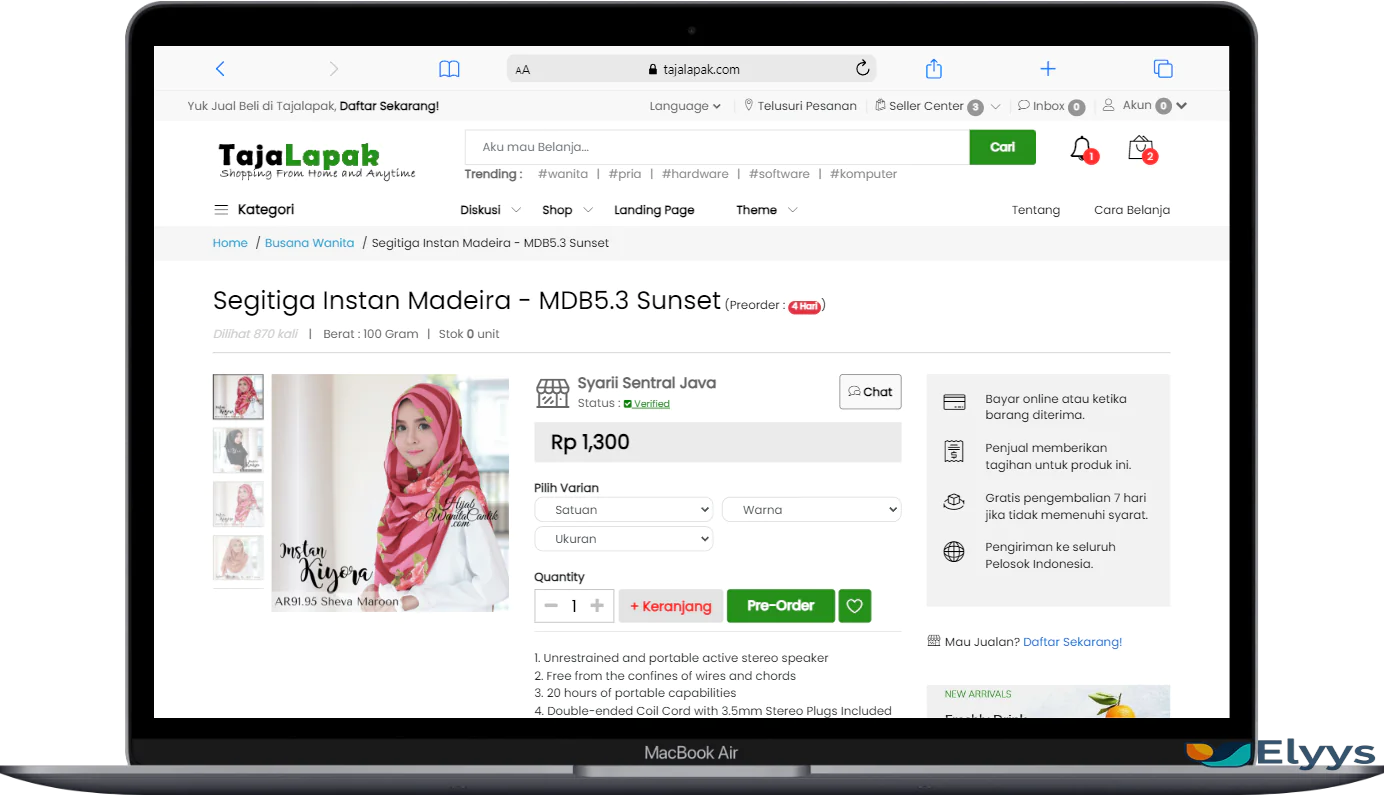Go to Busana Wanita breadcrumb
This screenshot has height=795, width=1384.
(309, 243)
